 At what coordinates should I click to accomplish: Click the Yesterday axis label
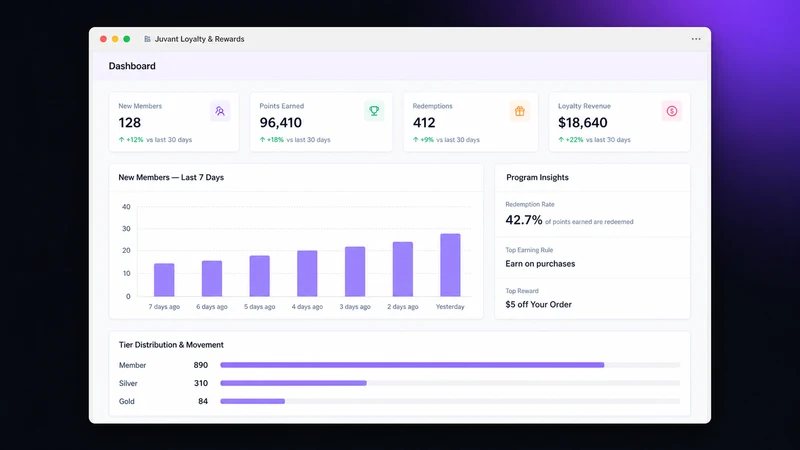tap(450, 307)
